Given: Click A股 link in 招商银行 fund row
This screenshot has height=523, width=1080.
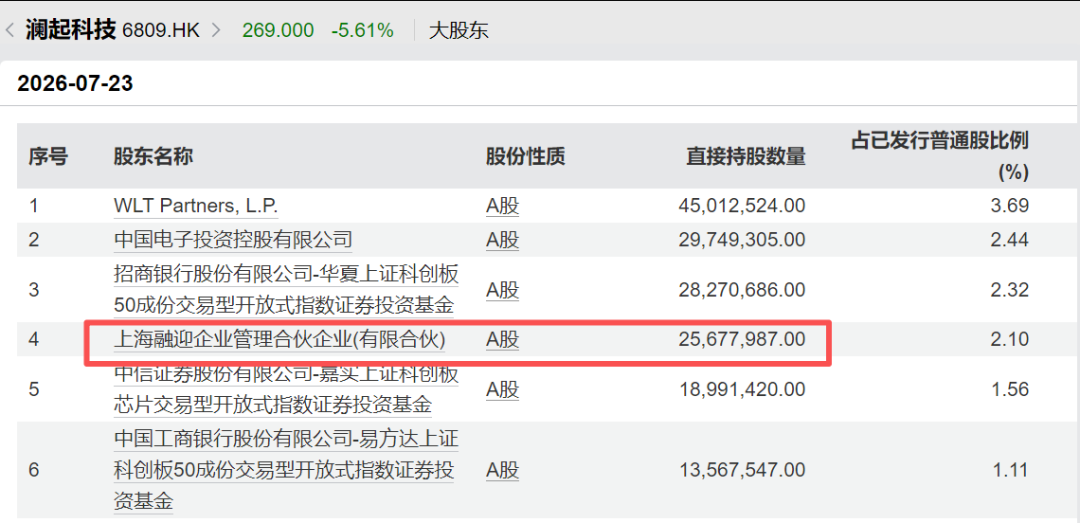Looking at the screenshot, I should pos(502,289).
